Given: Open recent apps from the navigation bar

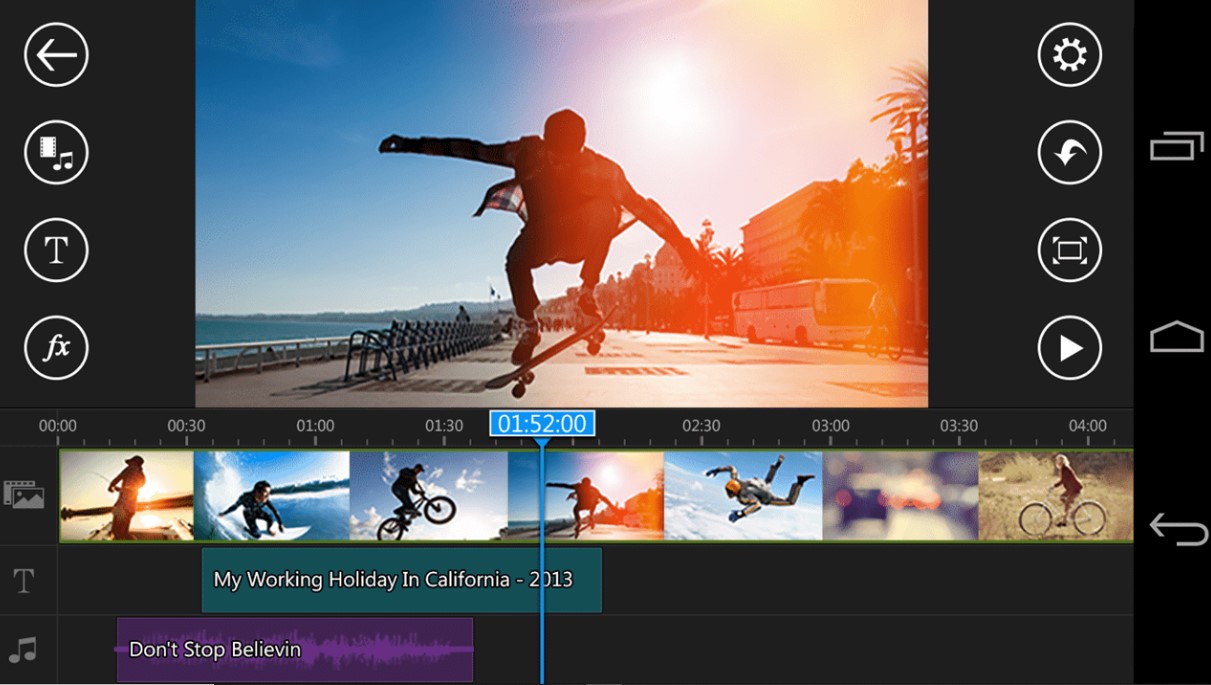Looking at the screenshot, I should click(x=1178, y=145).
